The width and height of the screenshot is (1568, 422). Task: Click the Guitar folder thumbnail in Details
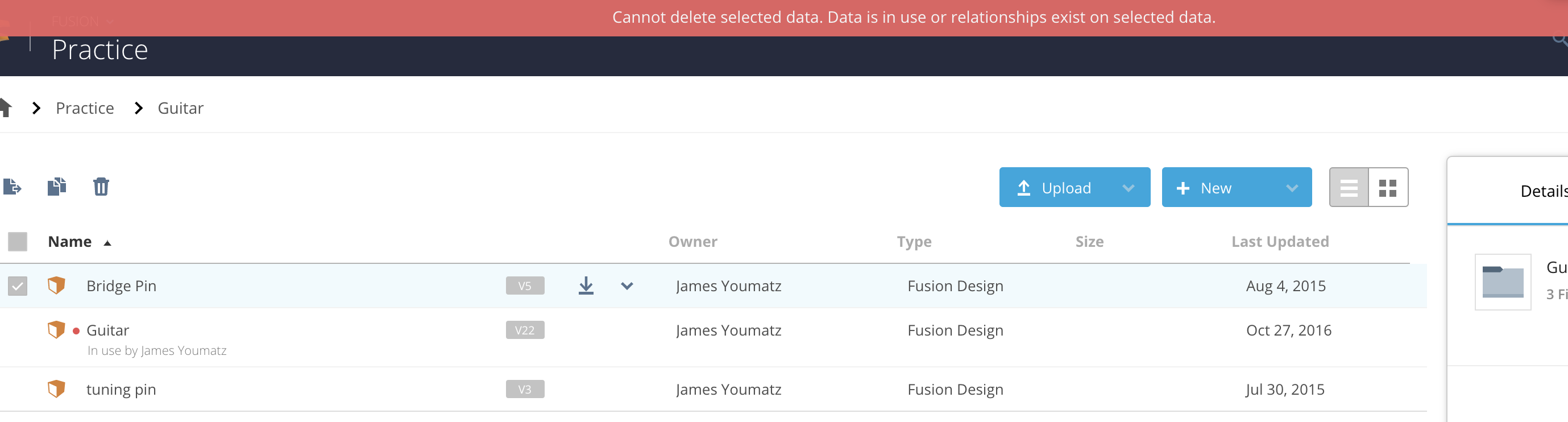click(x=1502, y=282)
